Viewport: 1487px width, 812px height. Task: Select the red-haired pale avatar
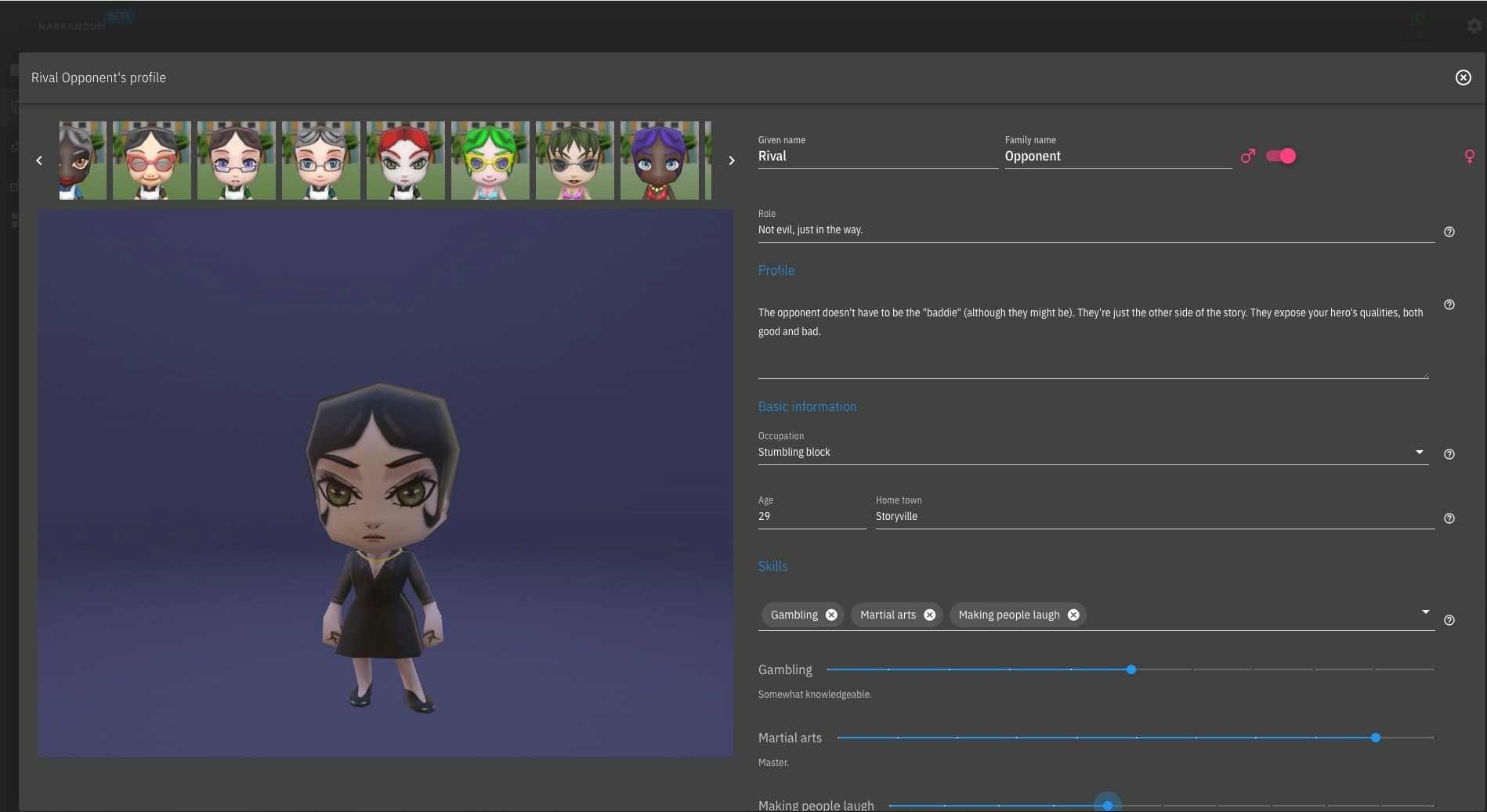tap(406, 161)
